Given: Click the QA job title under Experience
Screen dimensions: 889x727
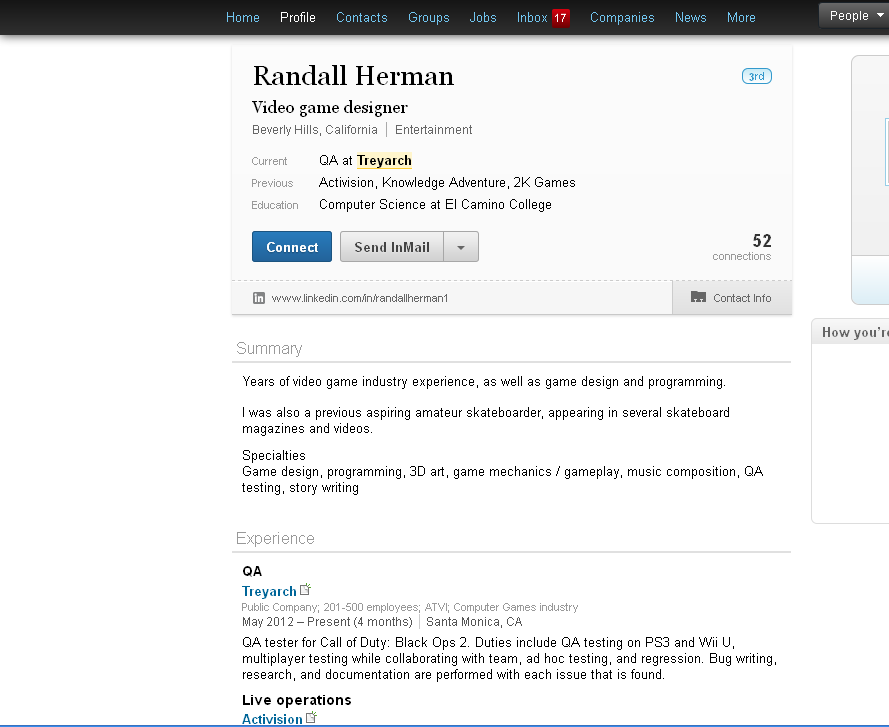Looking at the screenshot, I should pyautogui.click(x=252, y=571).
